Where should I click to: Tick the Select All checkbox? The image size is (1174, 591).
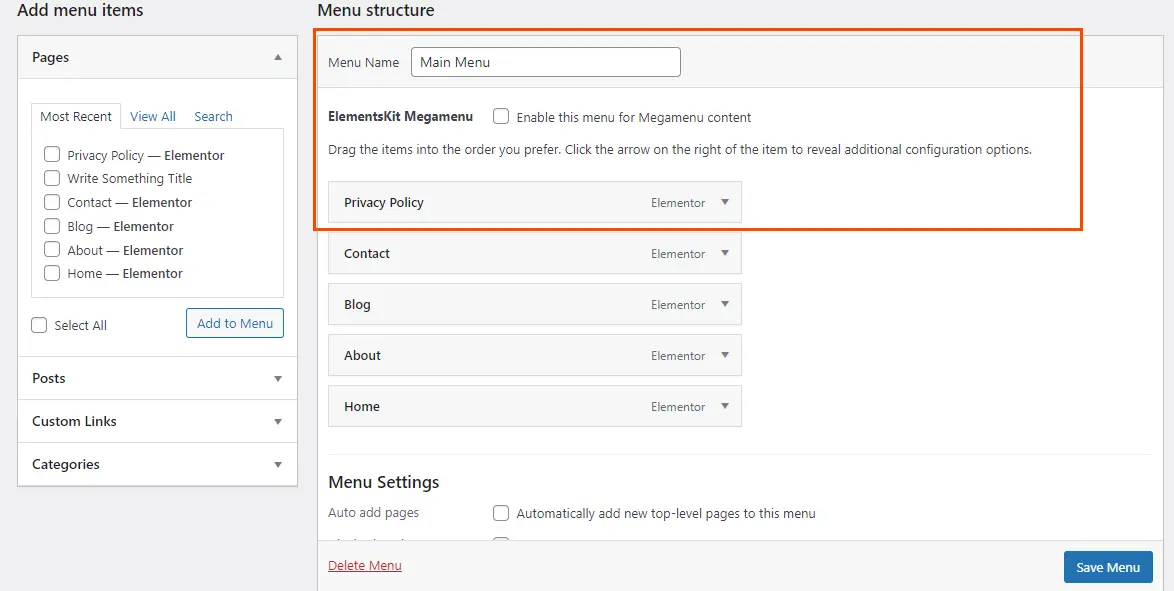pyautogui.click(x=39, y=325)
